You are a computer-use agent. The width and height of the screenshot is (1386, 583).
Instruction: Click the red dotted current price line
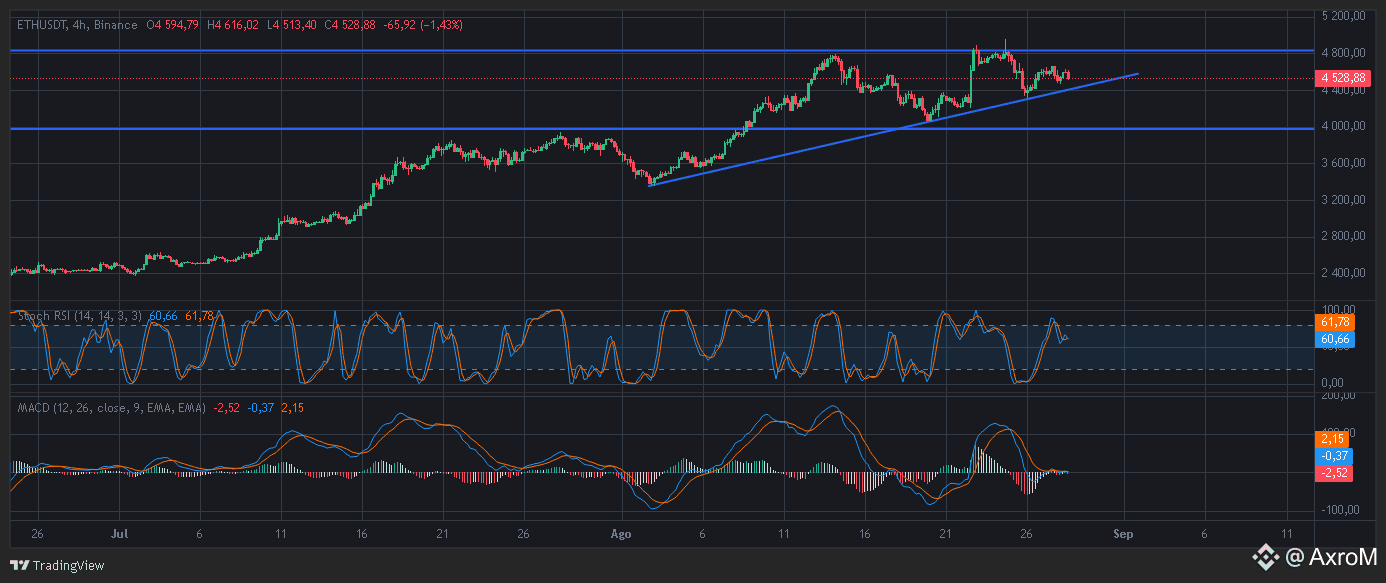click(x=660, y=78)
